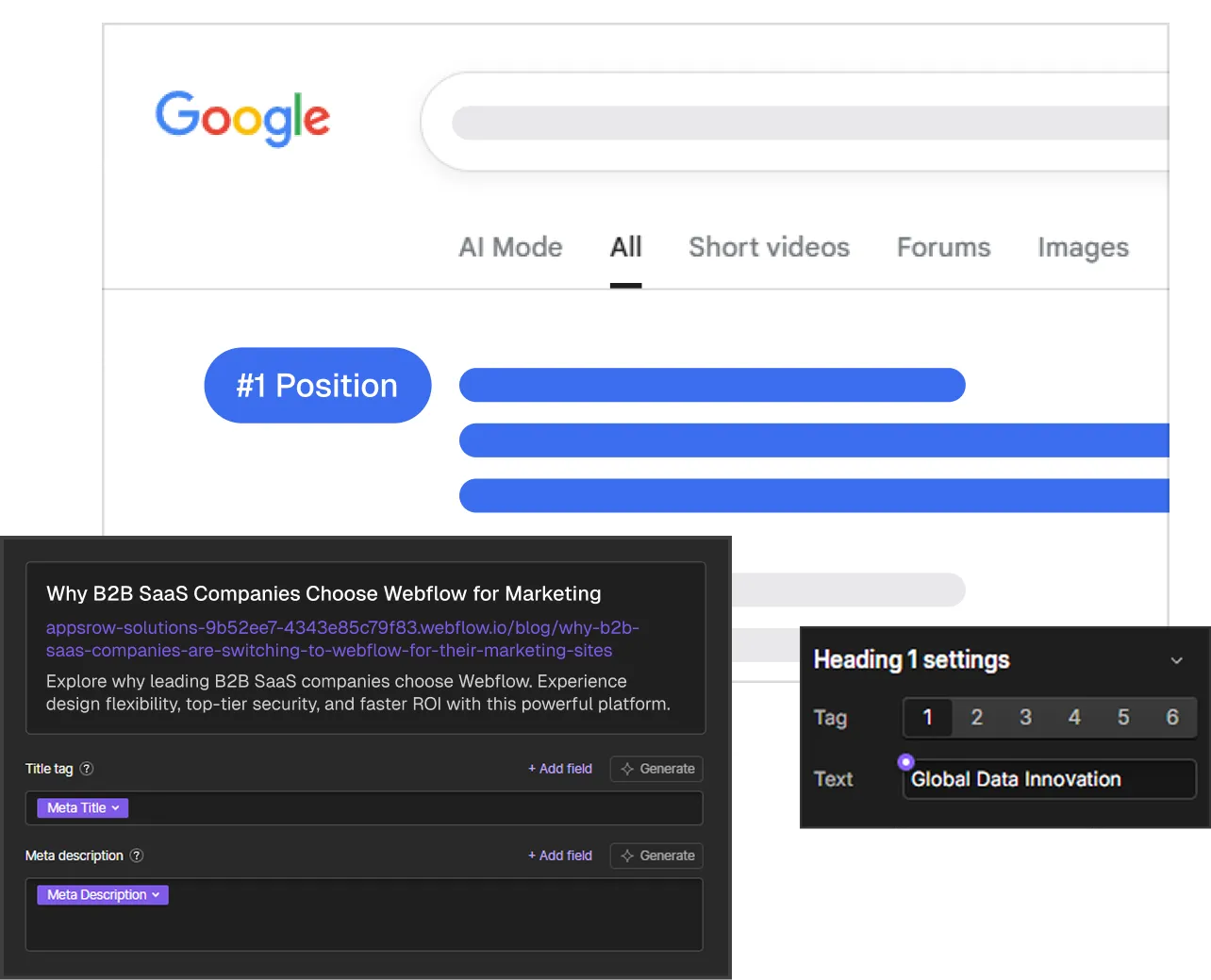Open the Short videos tab
Viewport: 1211px width, 980px height.
pyautogui.click(x=769, y=247)
